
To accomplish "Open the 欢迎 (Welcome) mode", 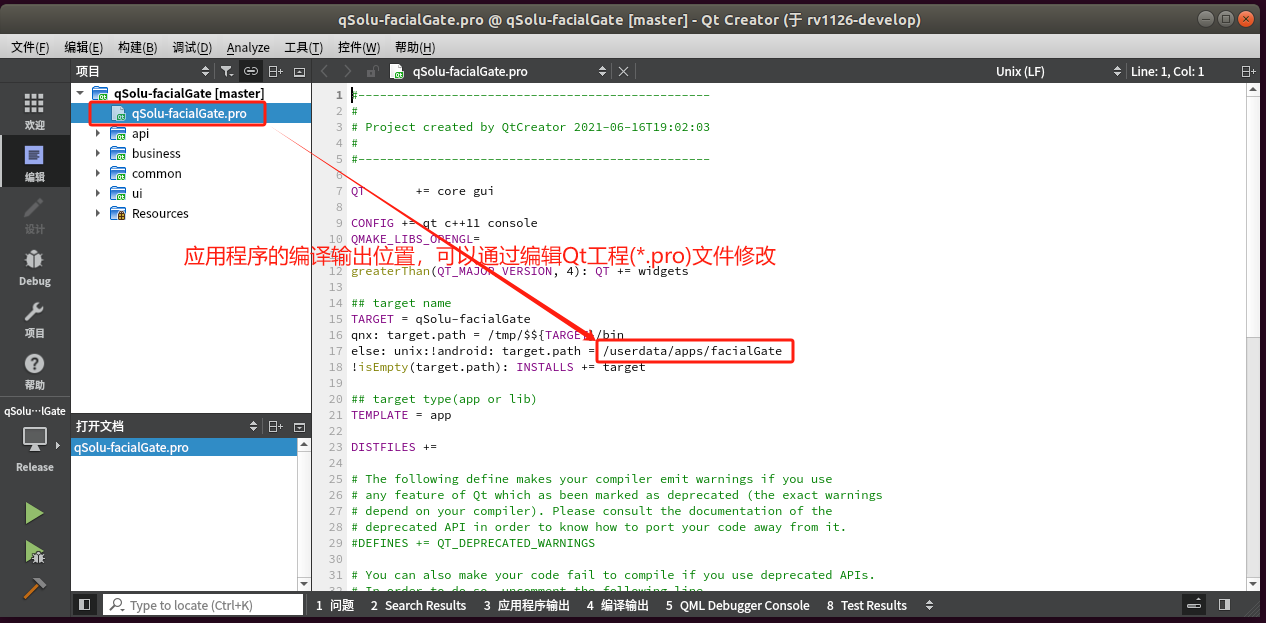I will point(34,111).
